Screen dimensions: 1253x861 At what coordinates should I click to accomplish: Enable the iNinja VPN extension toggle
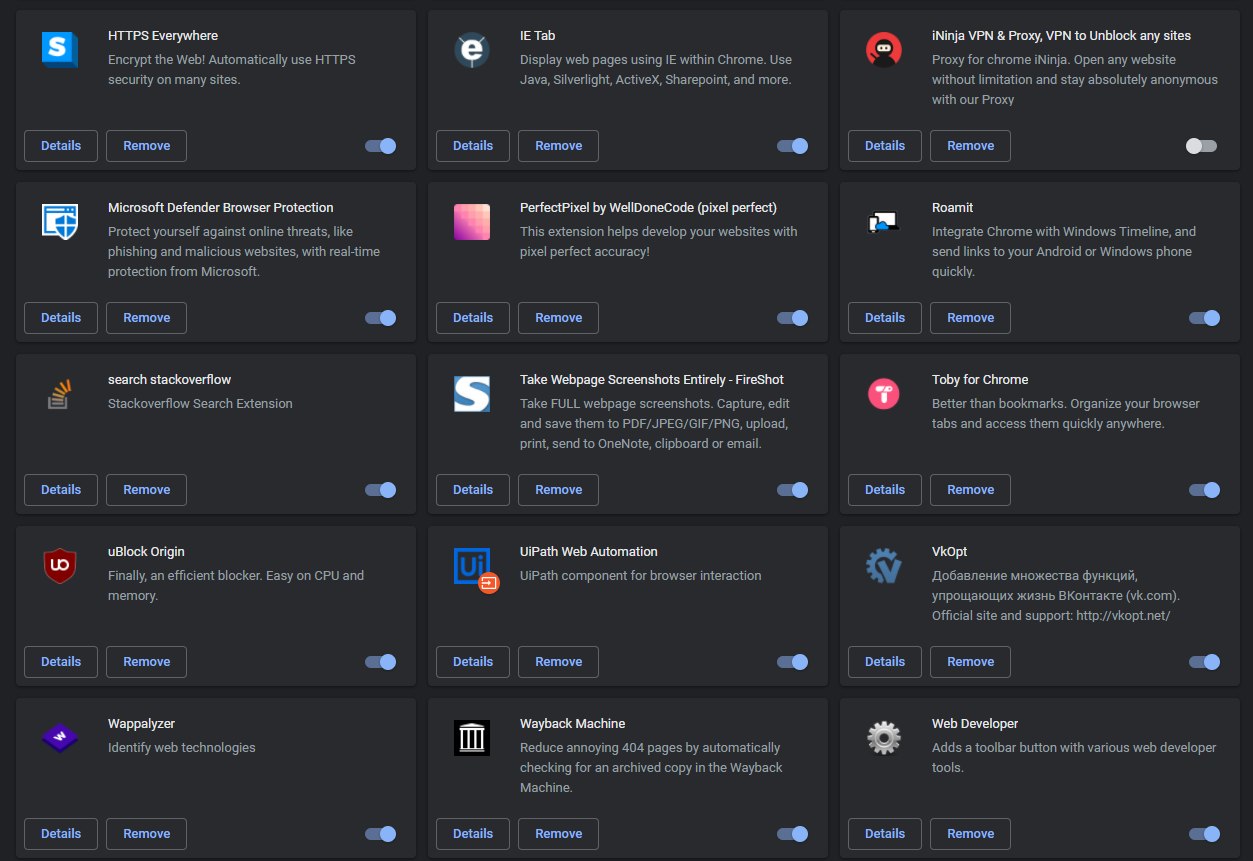tap(1201, 146)
